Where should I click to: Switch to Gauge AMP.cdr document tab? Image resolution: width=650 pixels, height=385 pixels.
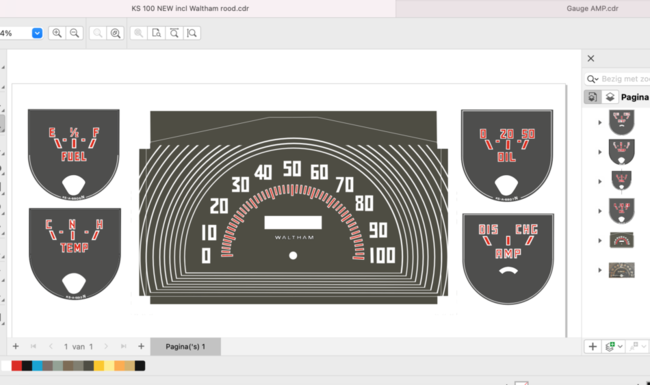tap(592, 8)
